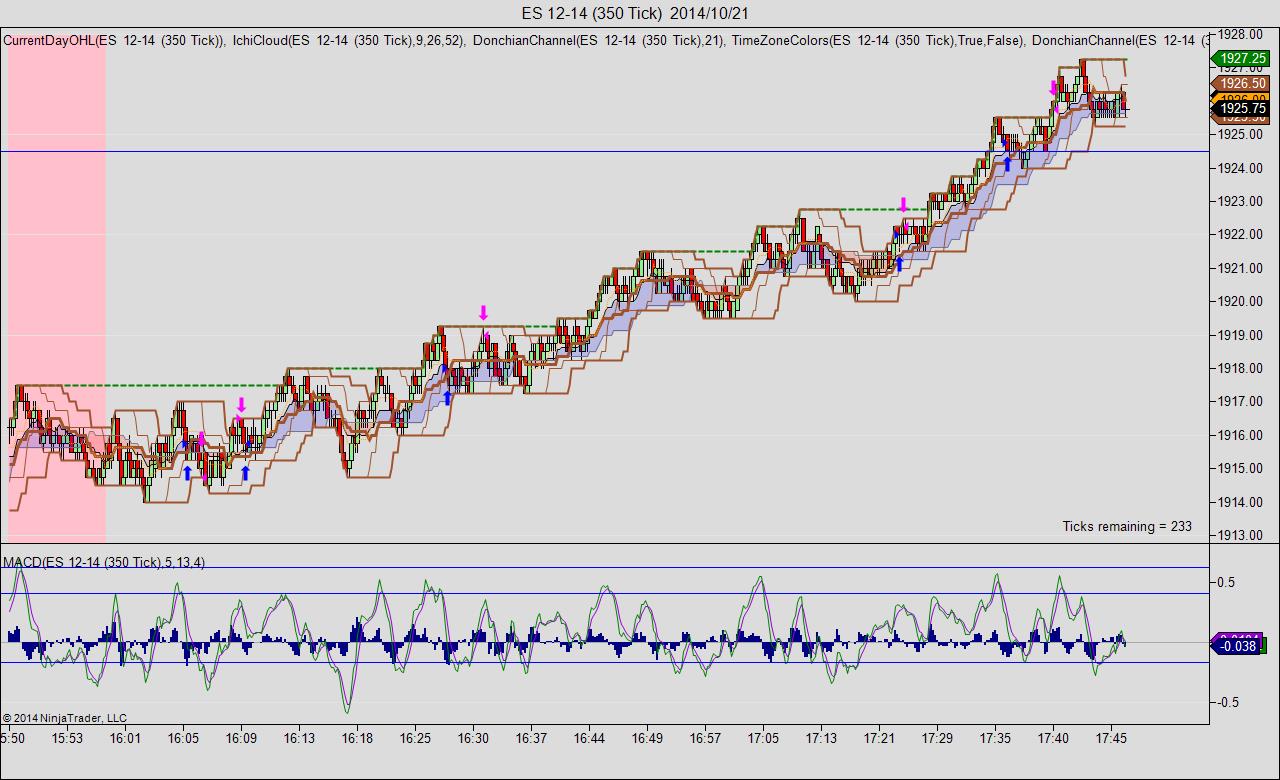
Task: Click the black 1925.75 last price marker
Action: [x=1243, y=108]
